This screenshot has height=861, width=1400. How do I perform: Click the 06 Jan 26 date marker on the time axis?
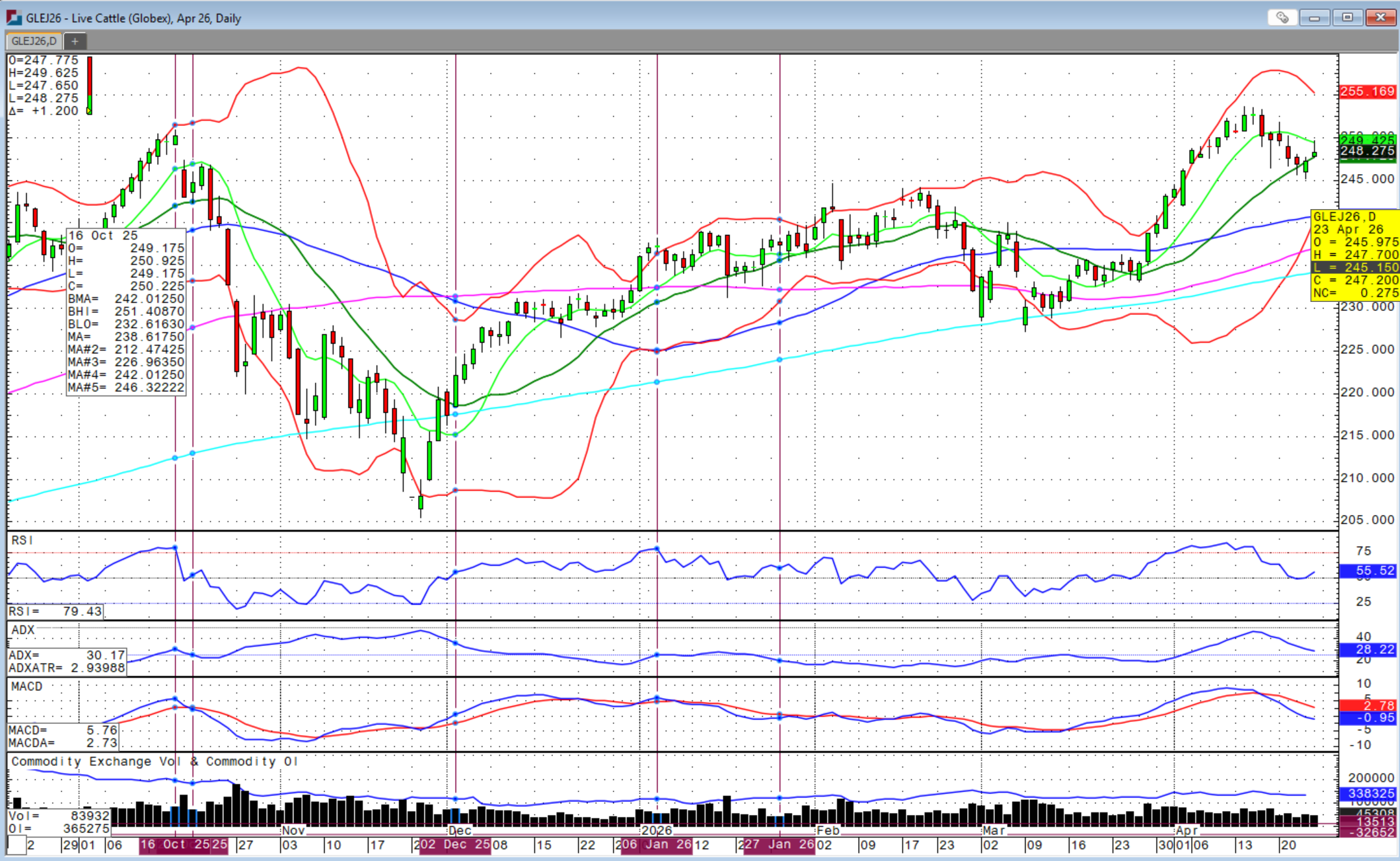pyautogui.click(x=657, y=845)
